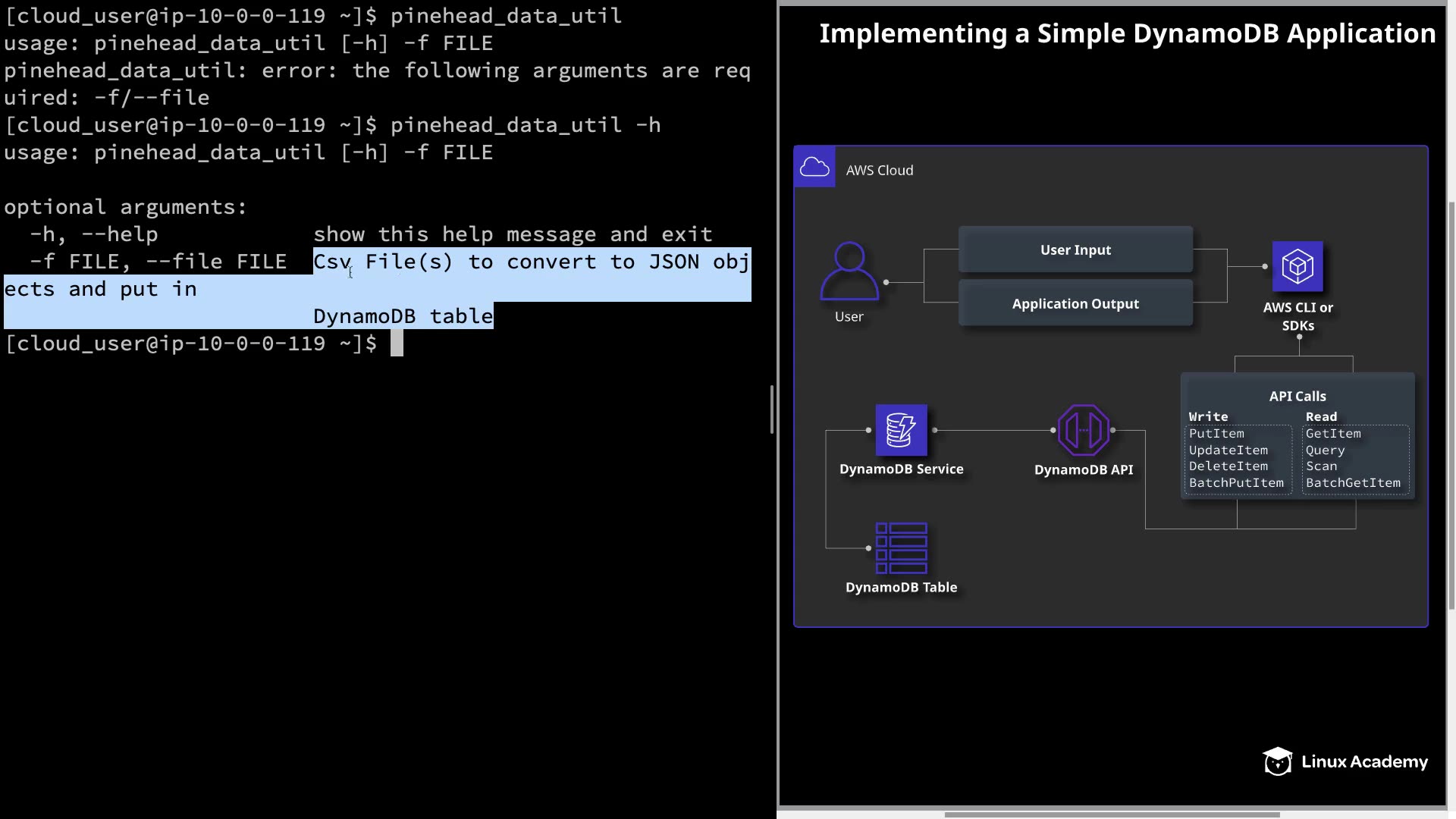This screenshot has width=1456, height=819.
Task: Click the BatchGetItem API call
Action: click(1353, 483)
